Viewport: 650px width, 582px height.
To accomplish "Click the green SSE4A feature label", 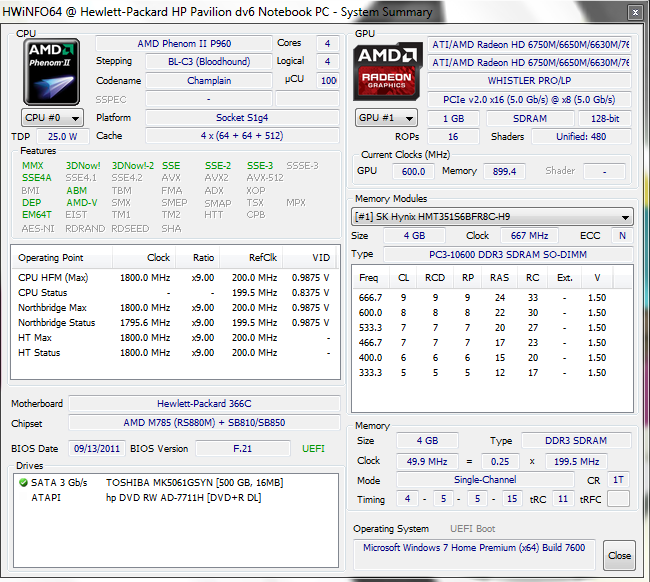I will 37,178.
